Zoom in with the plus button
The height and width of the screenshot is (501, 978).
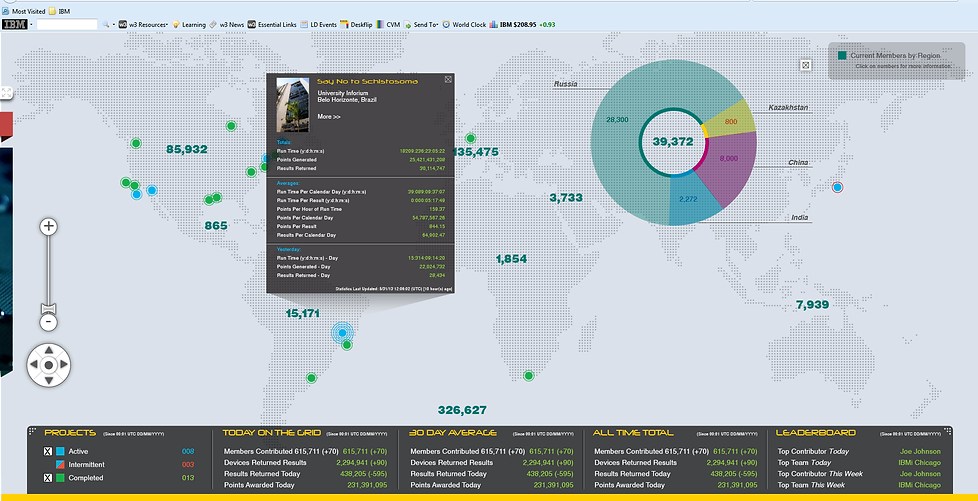coord(49,226)
